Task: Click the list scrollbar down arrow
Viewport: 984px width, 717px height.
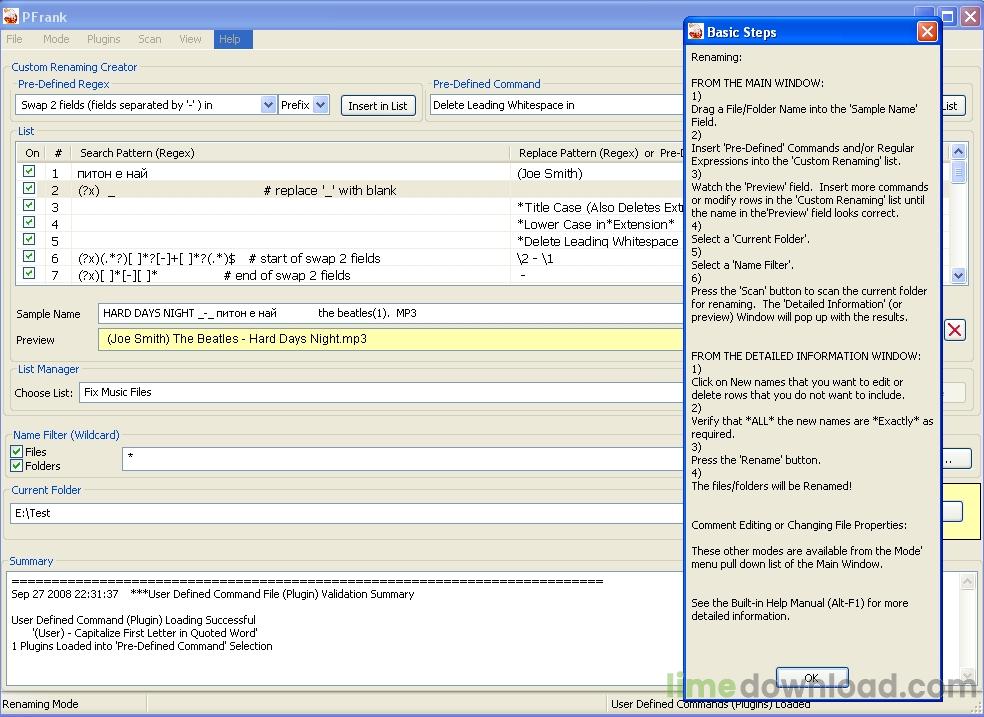Action: coord(959,275)
